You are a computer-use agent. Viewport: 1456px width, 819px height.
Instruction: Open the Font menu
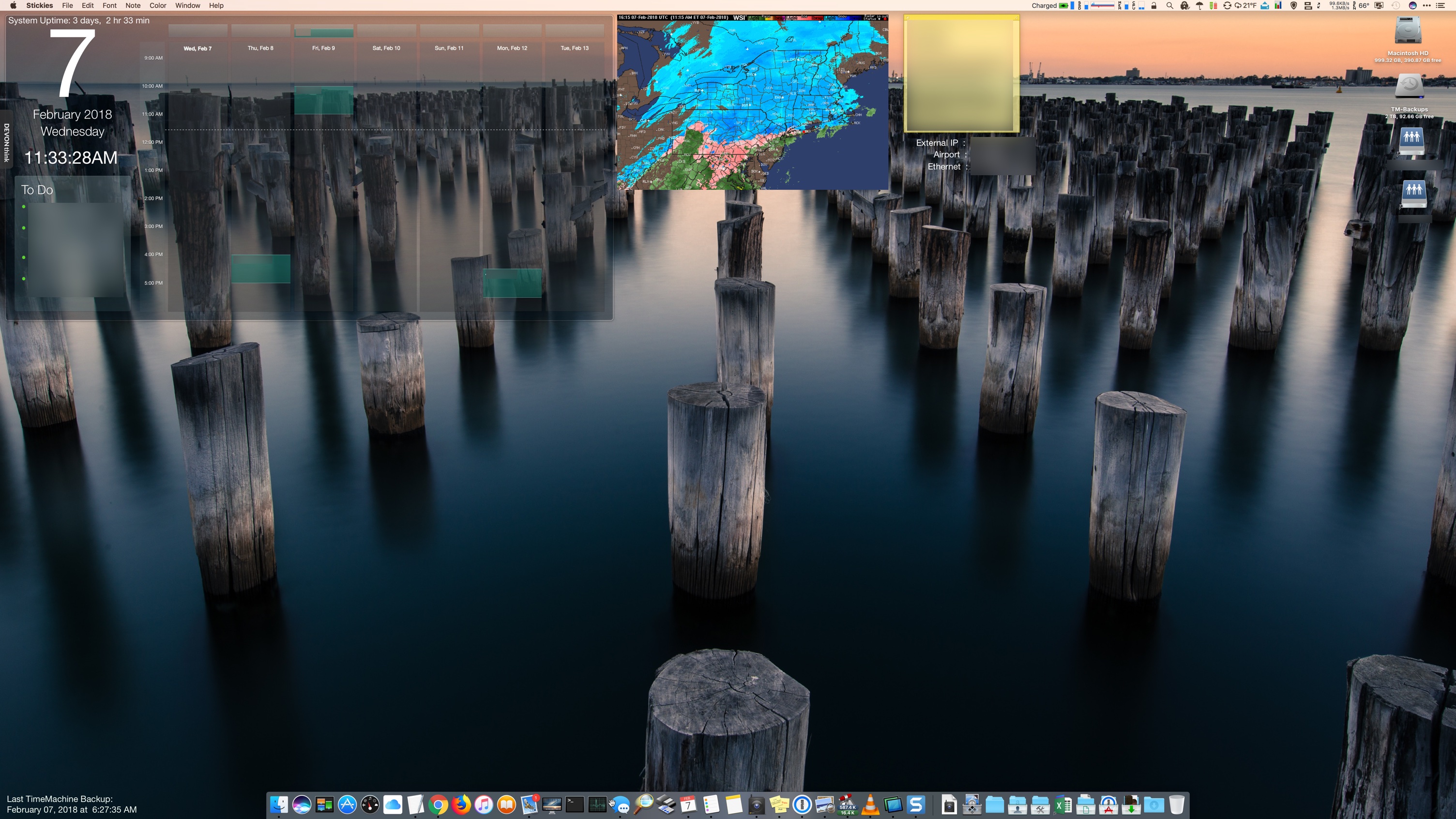pyautogui.click(x=110, y=6)
